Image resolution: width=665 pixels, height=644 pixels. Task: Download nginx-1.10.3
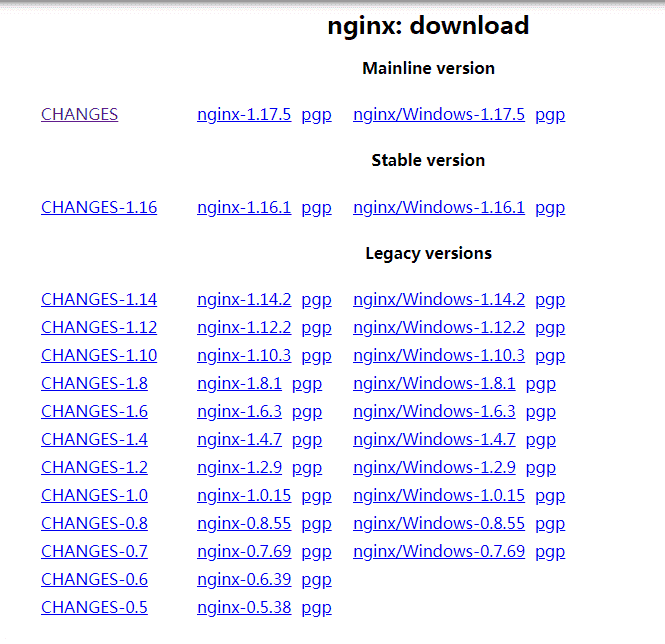point(244,356)
